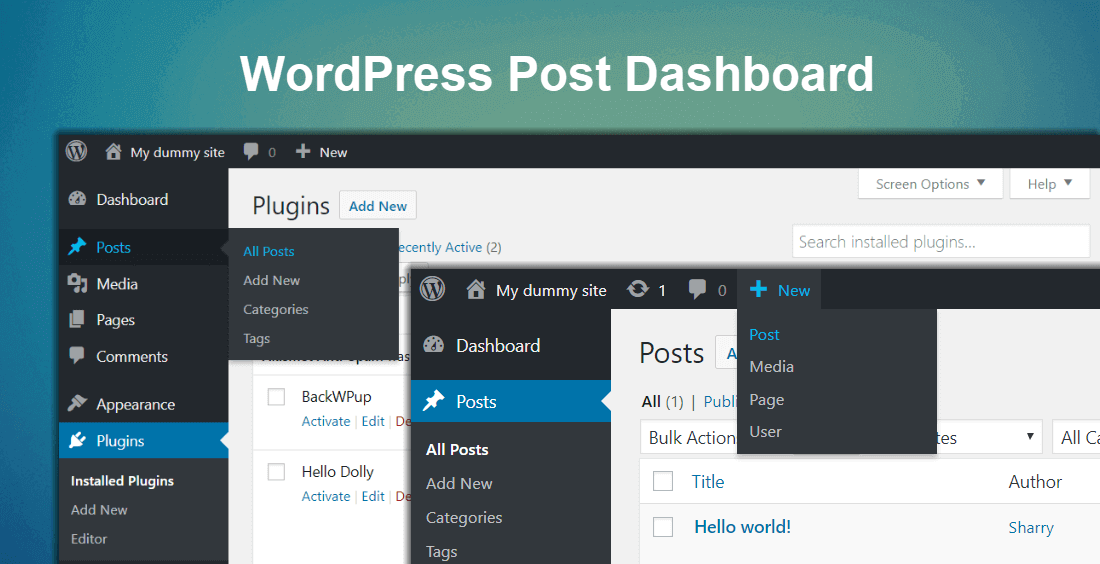Open Add New under Plugins in back sidebar
The width and height of the screenshot is (1100, 564).
pyautogui.click(x=99, y=510)
